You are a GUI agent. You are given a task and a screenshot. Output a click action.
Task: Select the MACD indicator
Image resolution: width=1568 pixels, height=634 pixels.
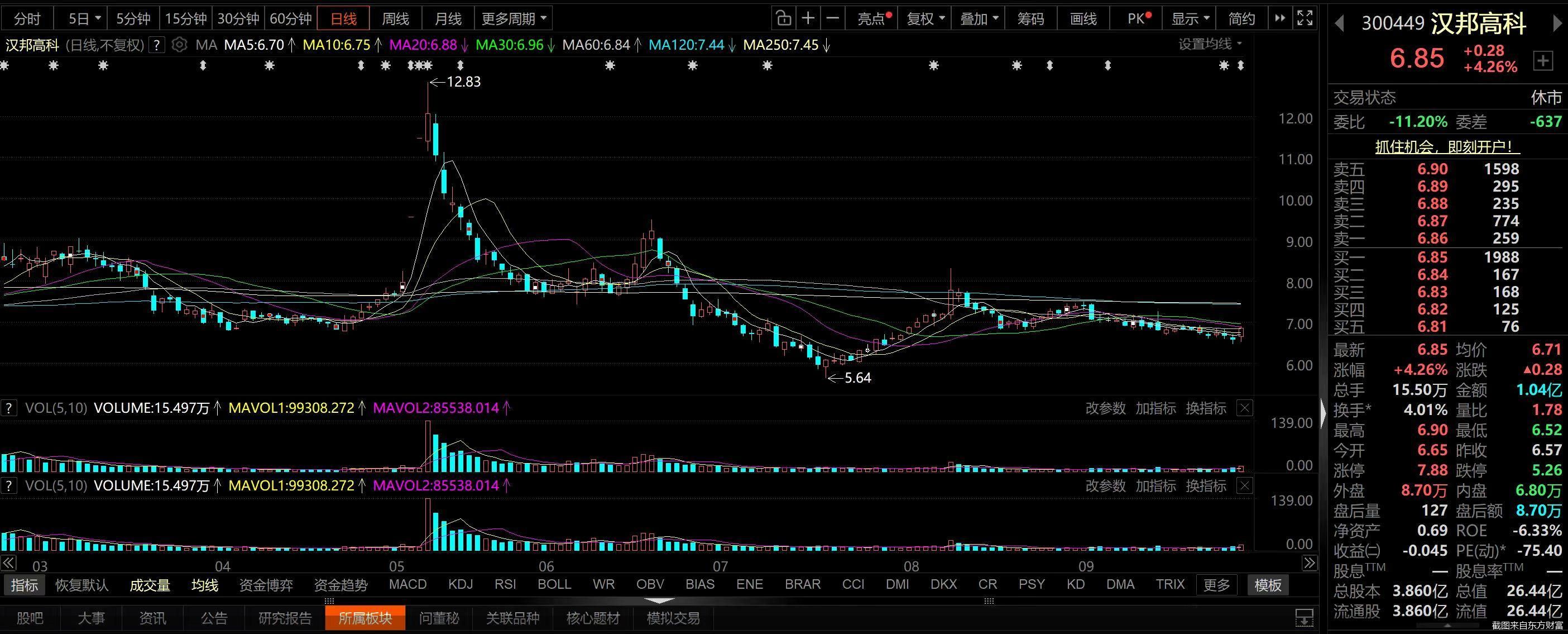408,585
